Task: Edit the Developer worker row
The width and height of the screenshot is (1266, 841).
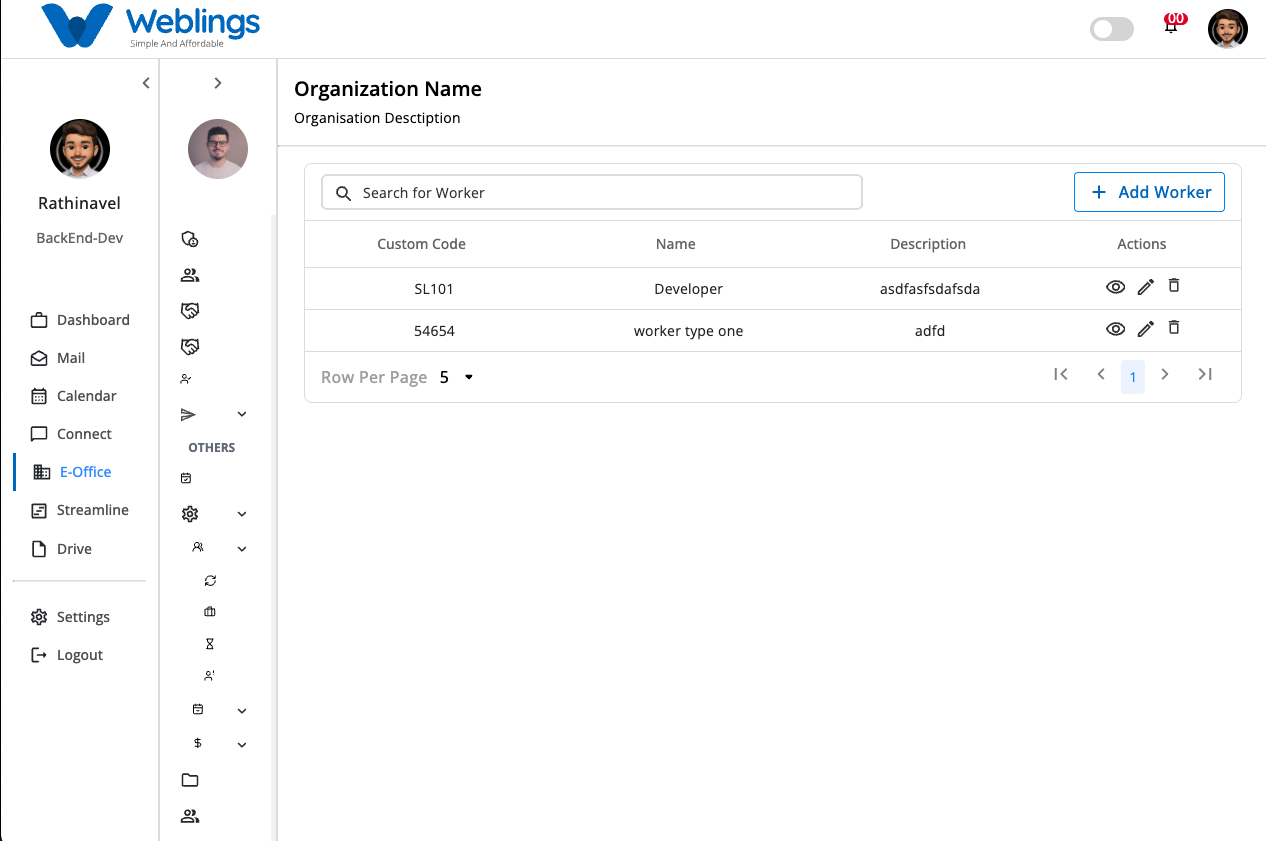Action: pos(1146,287)
